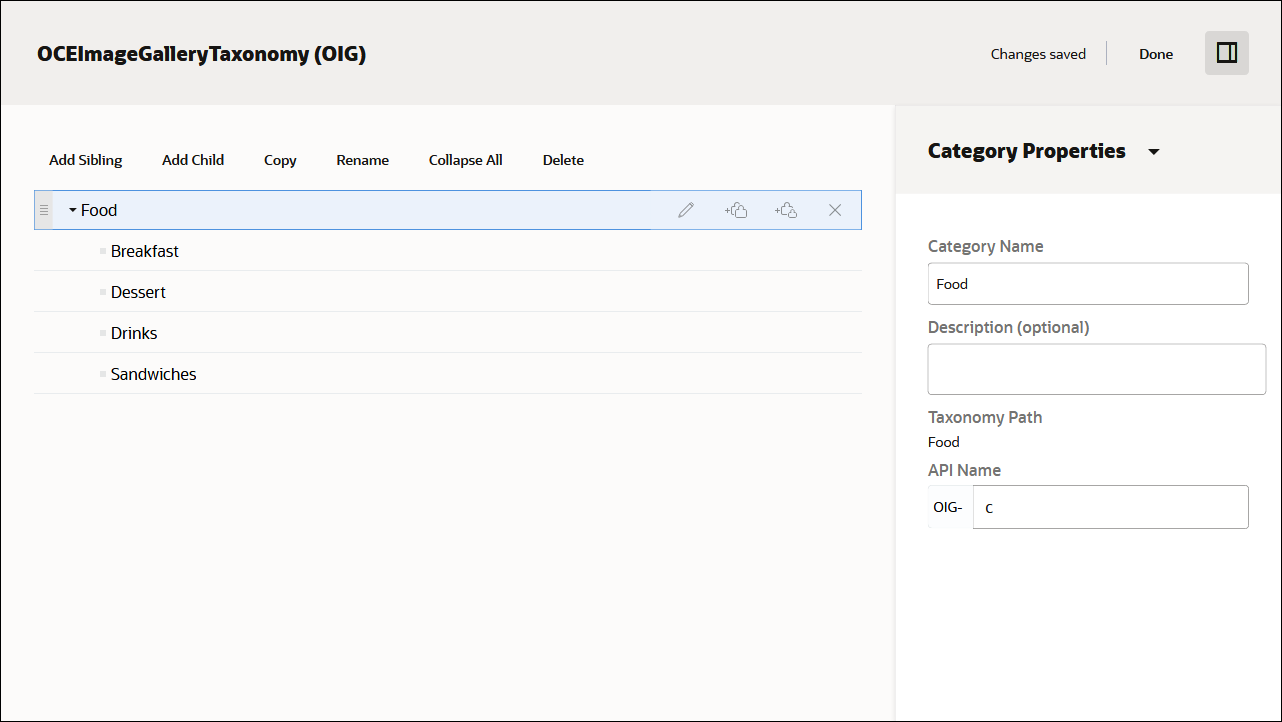Open the Category Properties dropdown arrow

(x=1154, y=152)
